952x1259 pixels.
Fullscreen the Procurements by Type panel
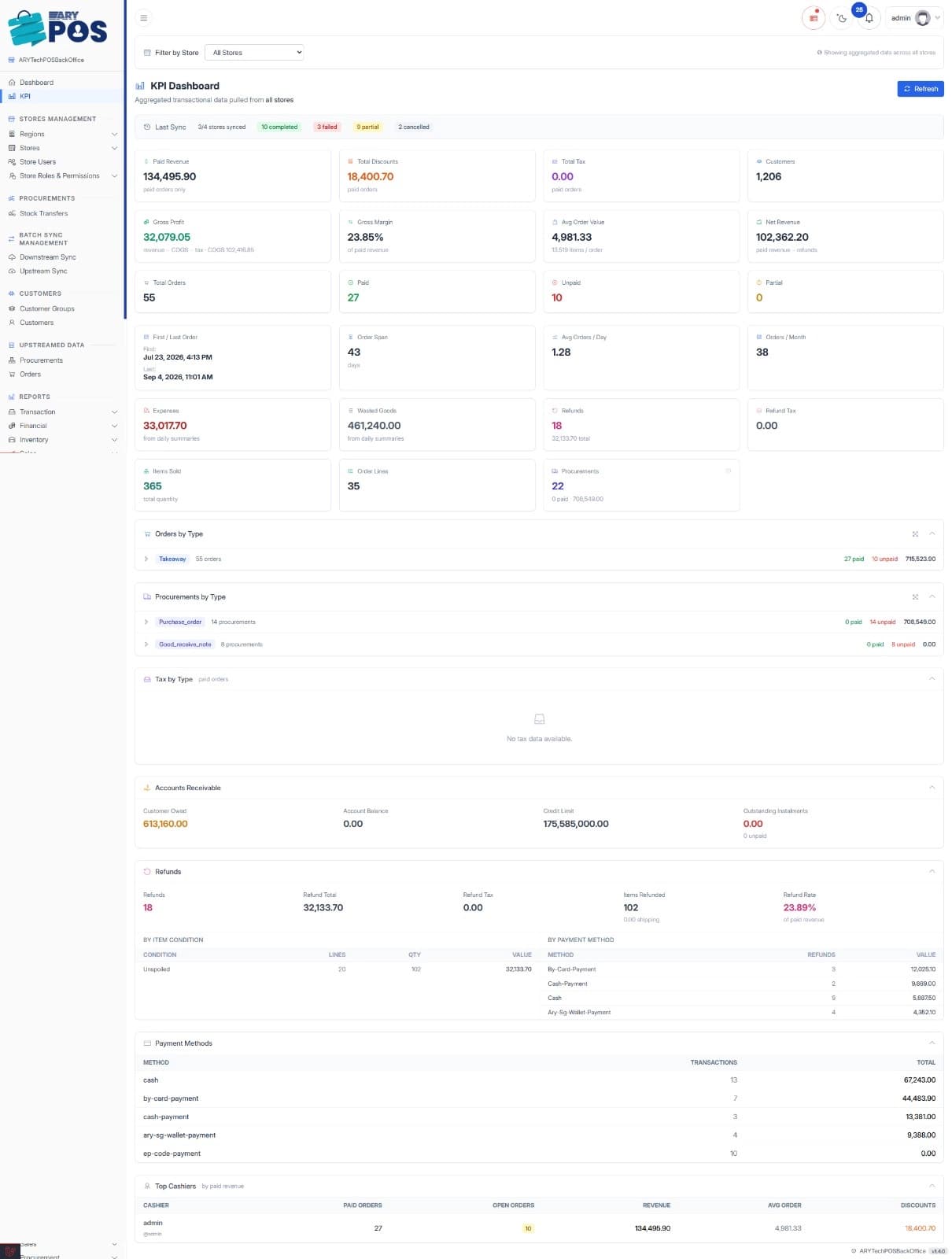915,597
